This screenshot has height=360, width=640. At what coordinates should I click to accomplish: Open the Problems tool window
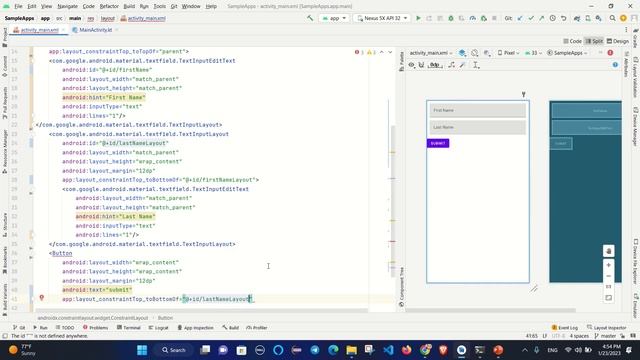pos(96,327)
